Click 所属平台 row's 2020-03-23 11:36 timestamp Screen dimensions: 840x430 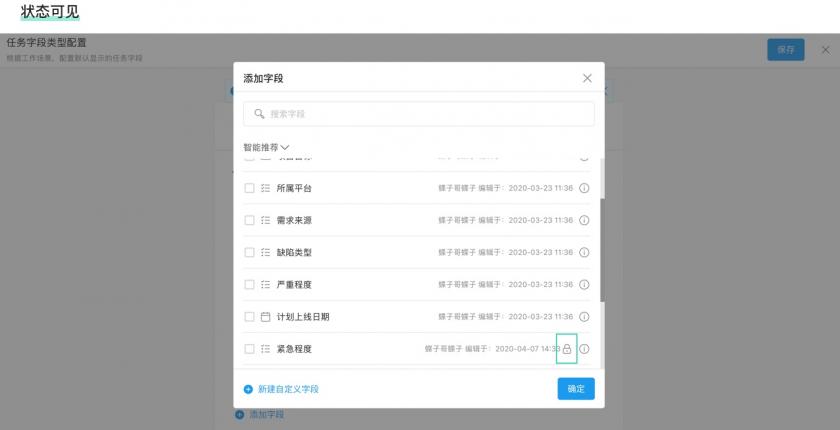[541, 188]
